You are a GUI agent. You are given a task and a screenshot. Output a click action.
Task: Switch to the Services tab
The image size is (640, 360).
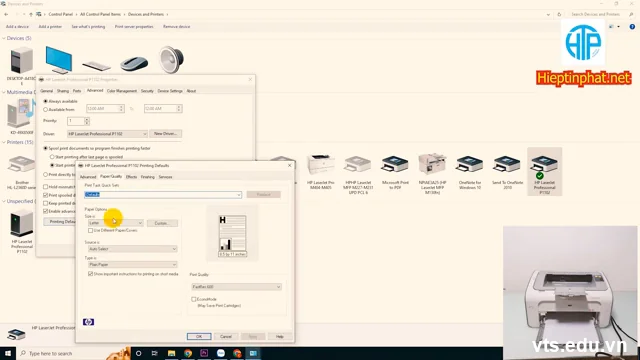tap(165, 177)
